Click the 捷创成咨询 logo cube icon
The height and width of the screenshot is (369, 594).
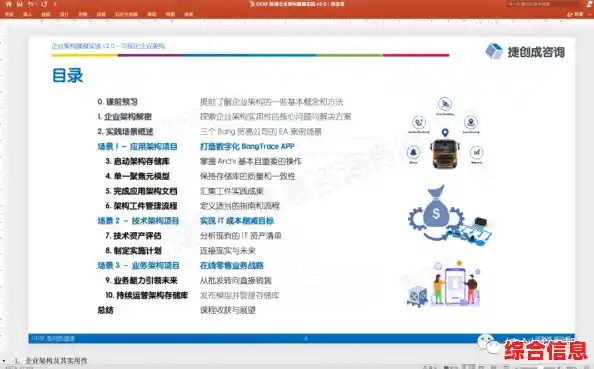[x=494, y=51]
